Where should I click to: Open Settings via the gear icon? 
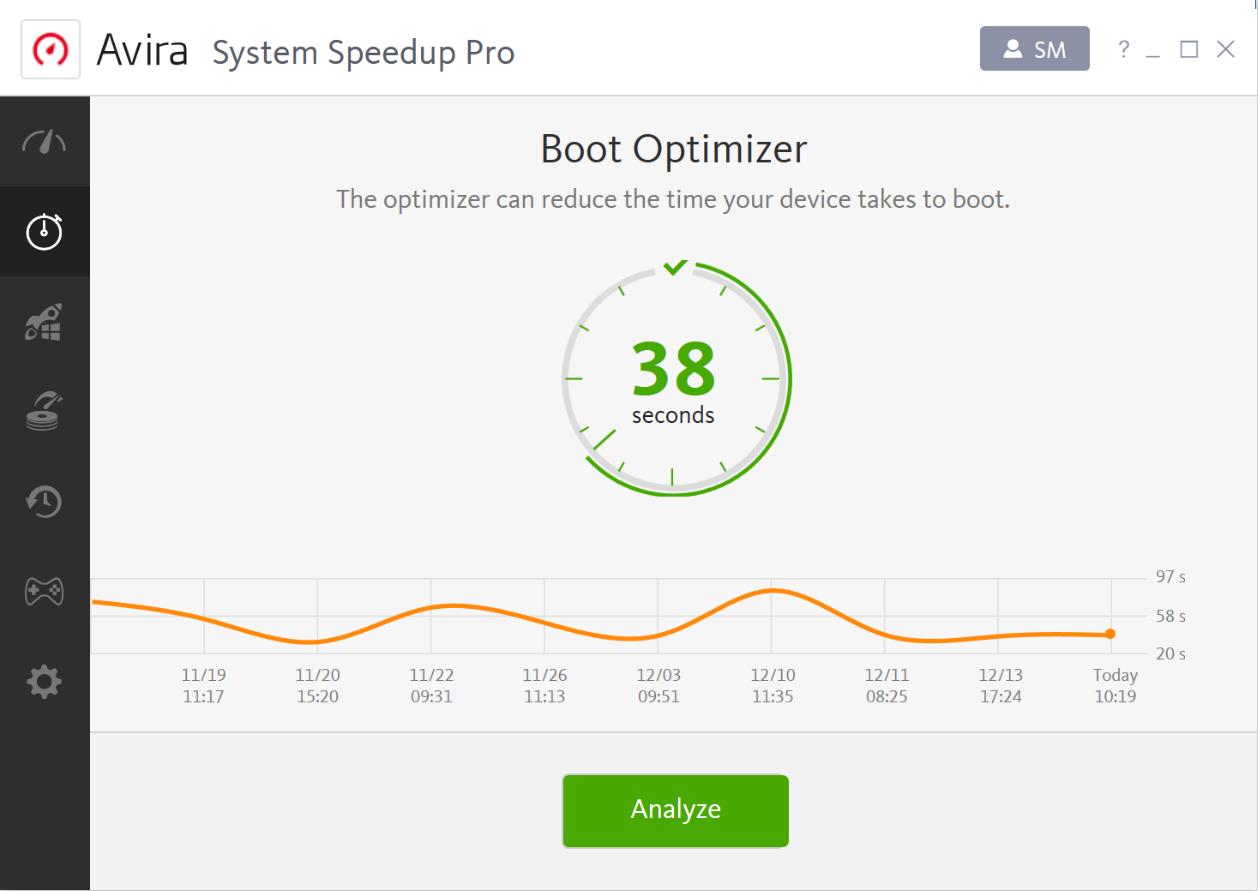[x=44, y=681]
